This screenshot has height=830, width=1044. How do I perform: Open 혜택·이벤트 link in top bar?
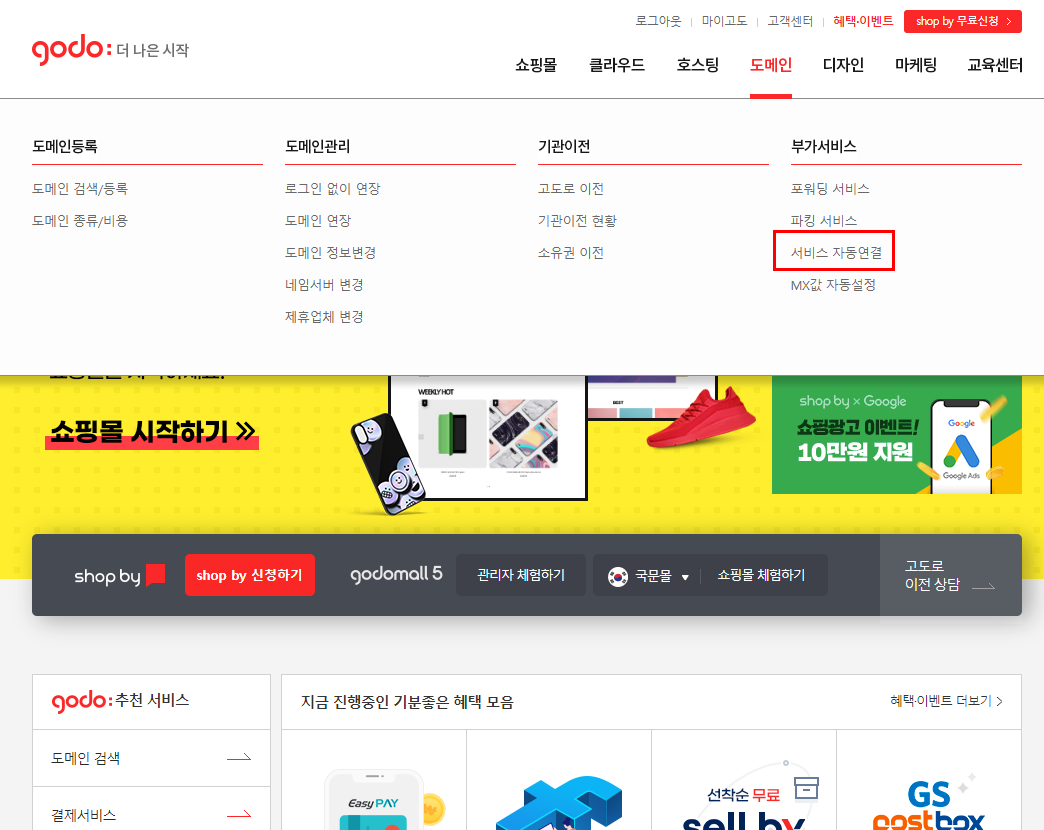[x=863, y=21]
